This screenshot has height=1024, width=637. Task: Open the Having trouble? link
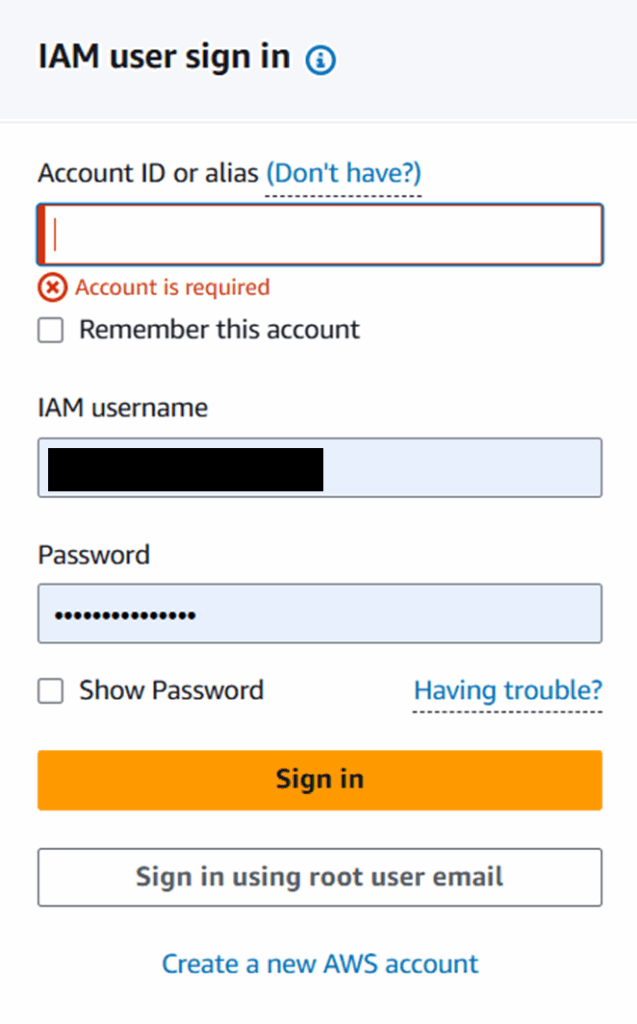point(508,690)
